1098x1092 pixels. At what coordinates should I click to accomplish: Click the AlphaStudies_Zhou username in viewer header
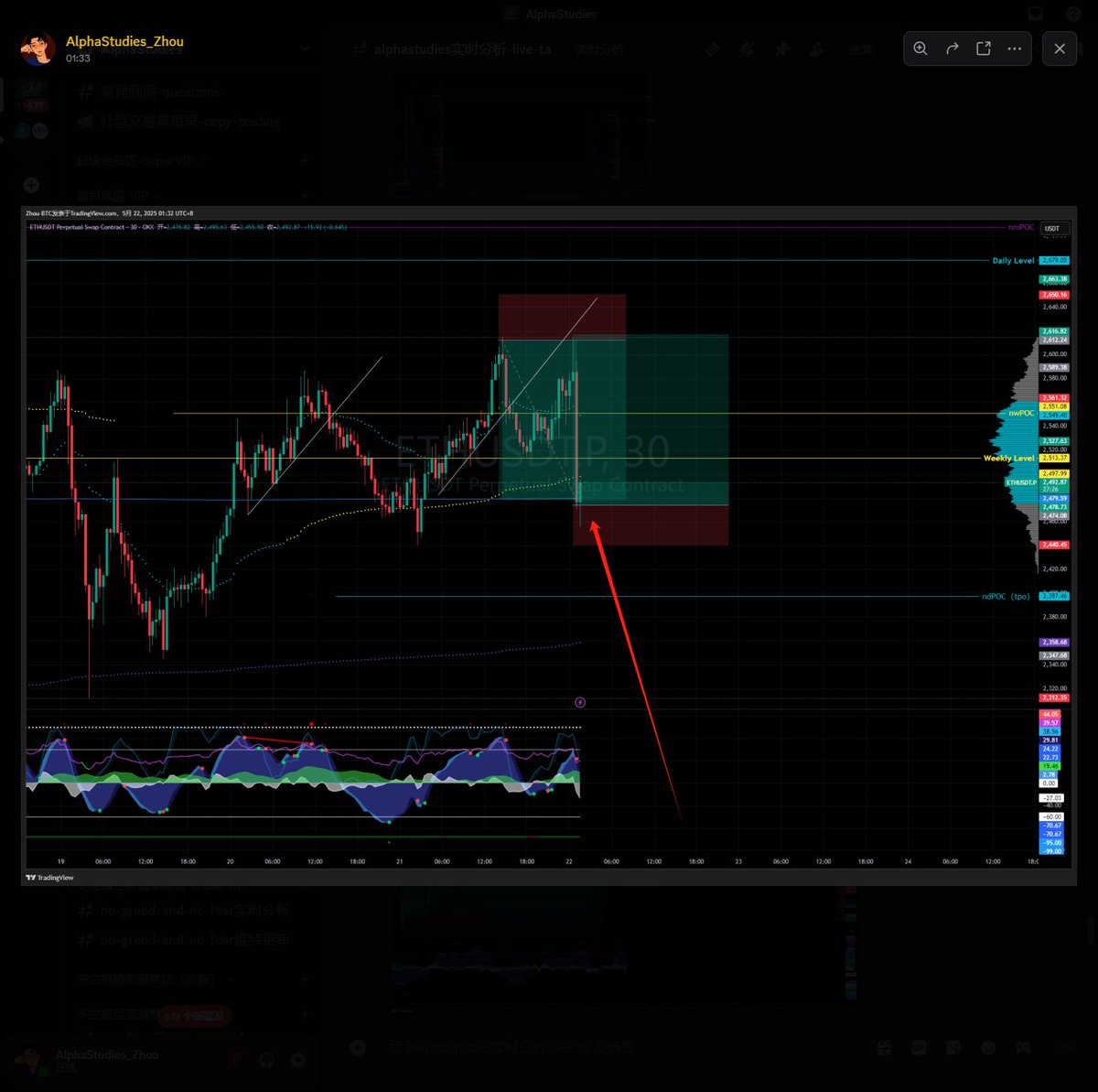click(124, 41)
